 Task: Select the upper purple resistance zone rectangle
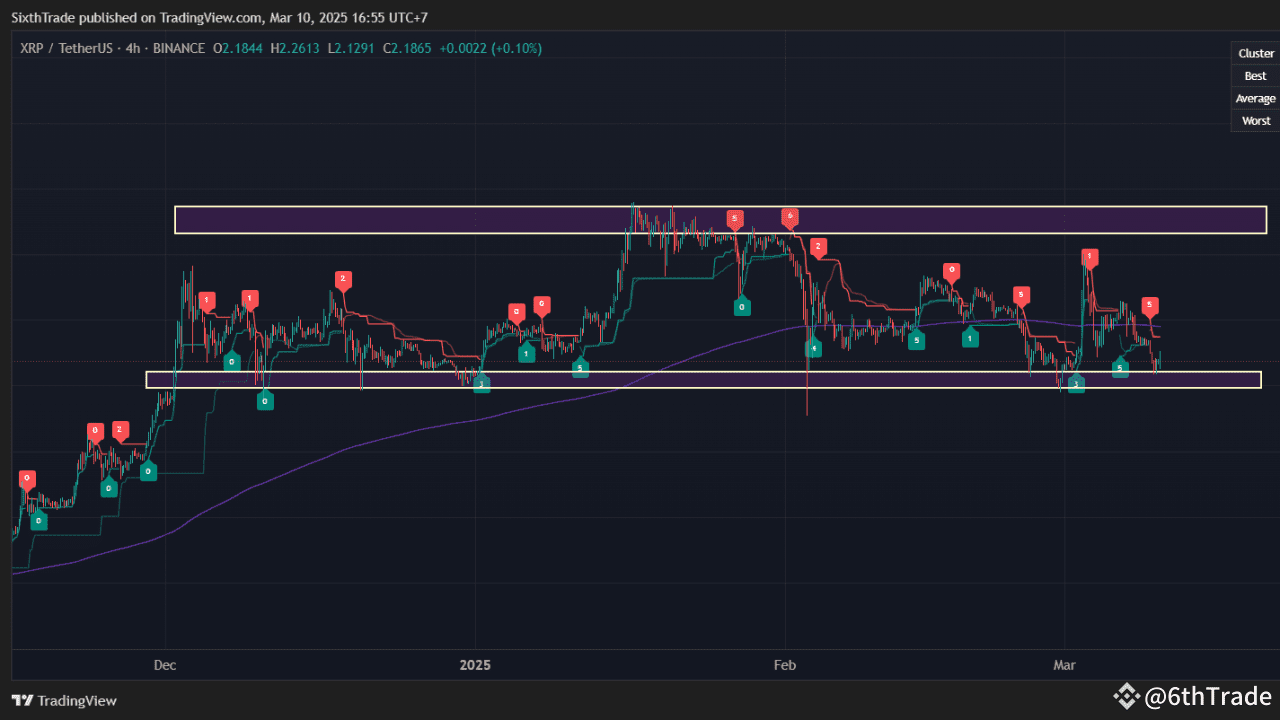point(720,220)
